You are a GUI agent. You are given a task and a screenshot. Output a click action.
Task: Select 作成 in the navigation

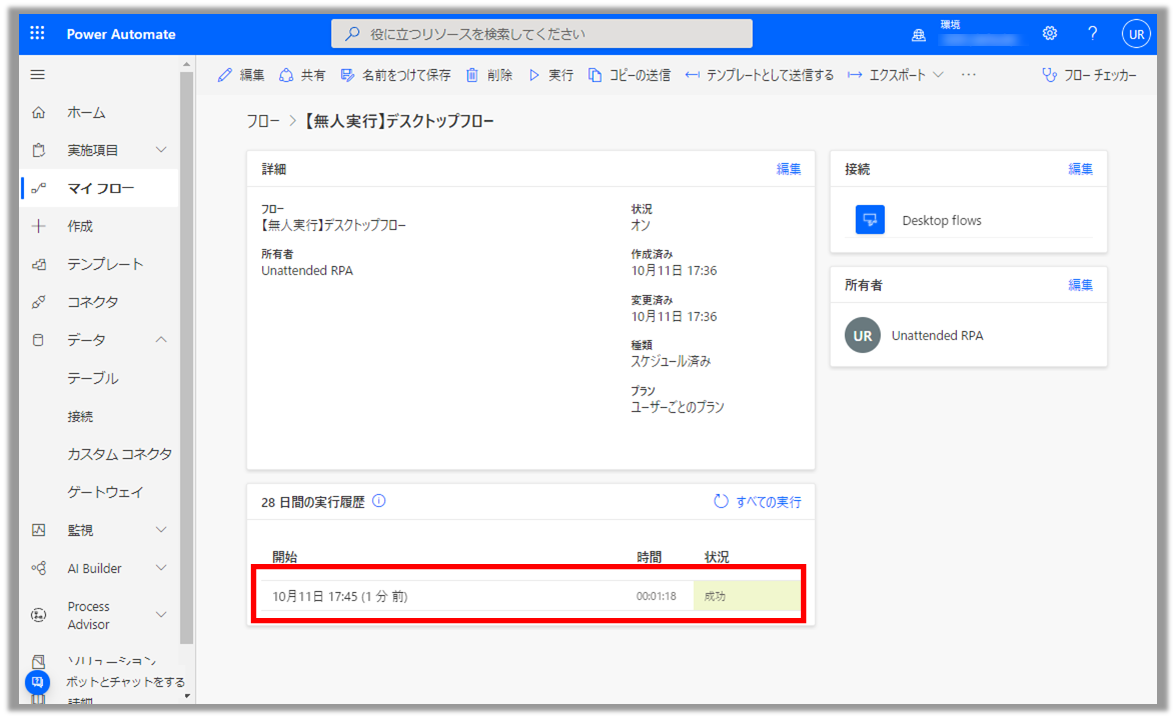[80, 226]
